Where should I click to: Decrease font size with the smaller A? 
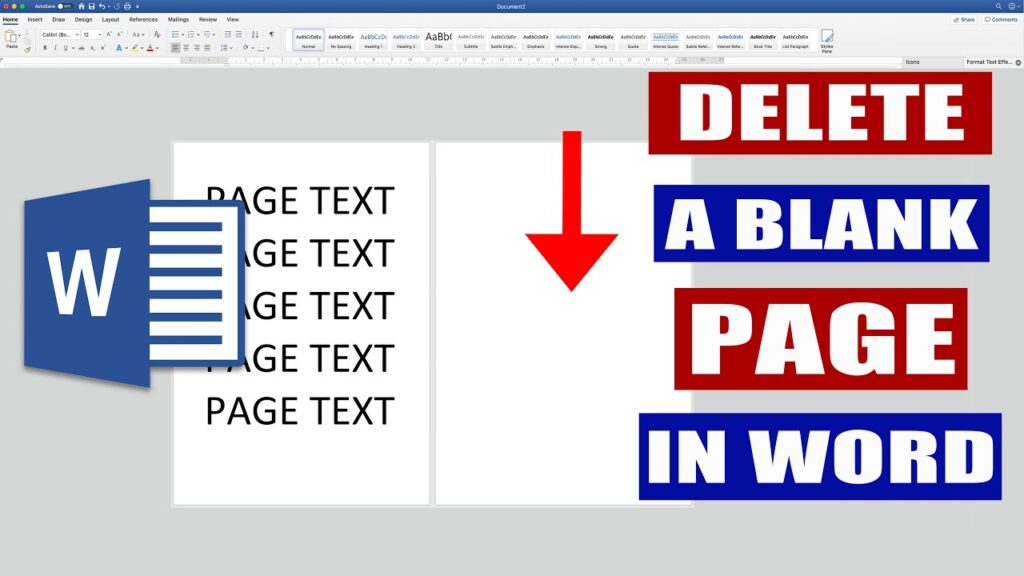click(x=120, y=34)
